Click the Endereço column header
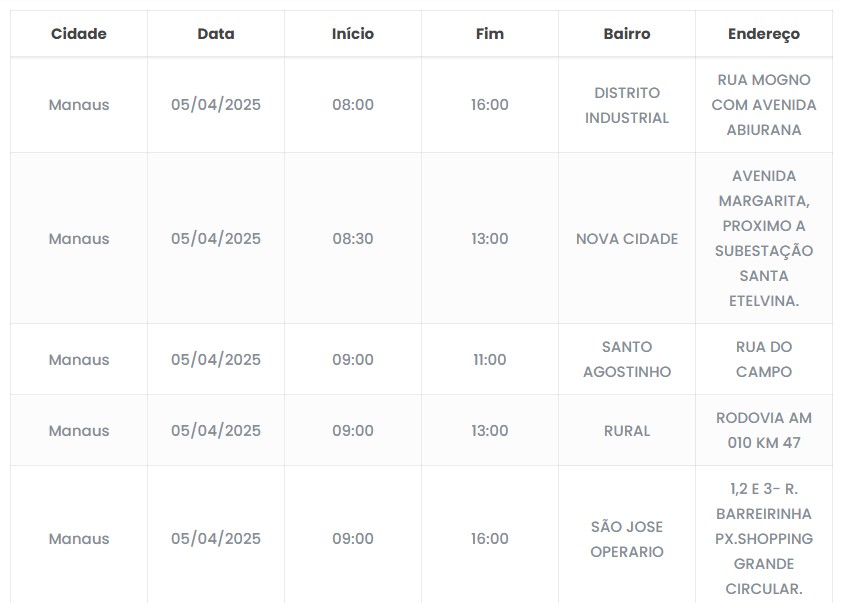Screen dimensions: 842x603 pyautogui.click(x=764, y=34)
